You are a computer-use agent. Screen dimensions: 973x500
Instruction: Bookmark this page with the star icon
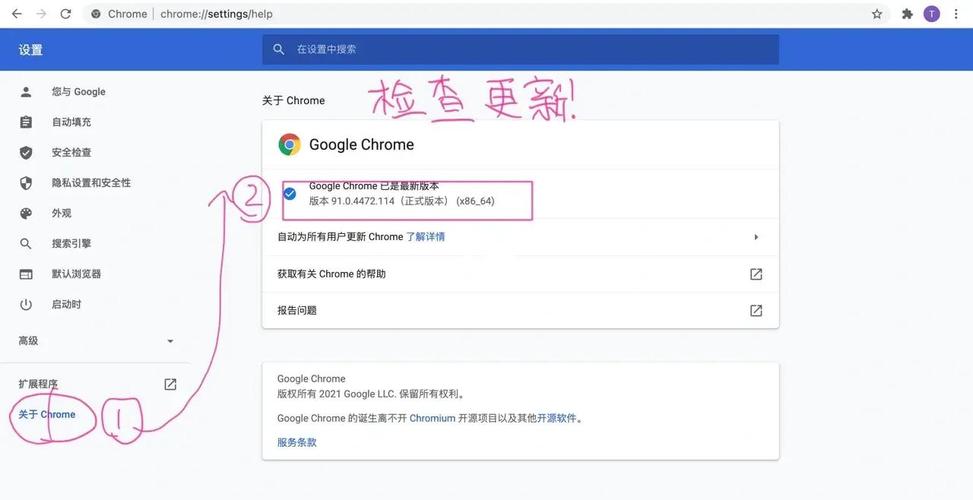pyautogui.click(x=877, y=14)
